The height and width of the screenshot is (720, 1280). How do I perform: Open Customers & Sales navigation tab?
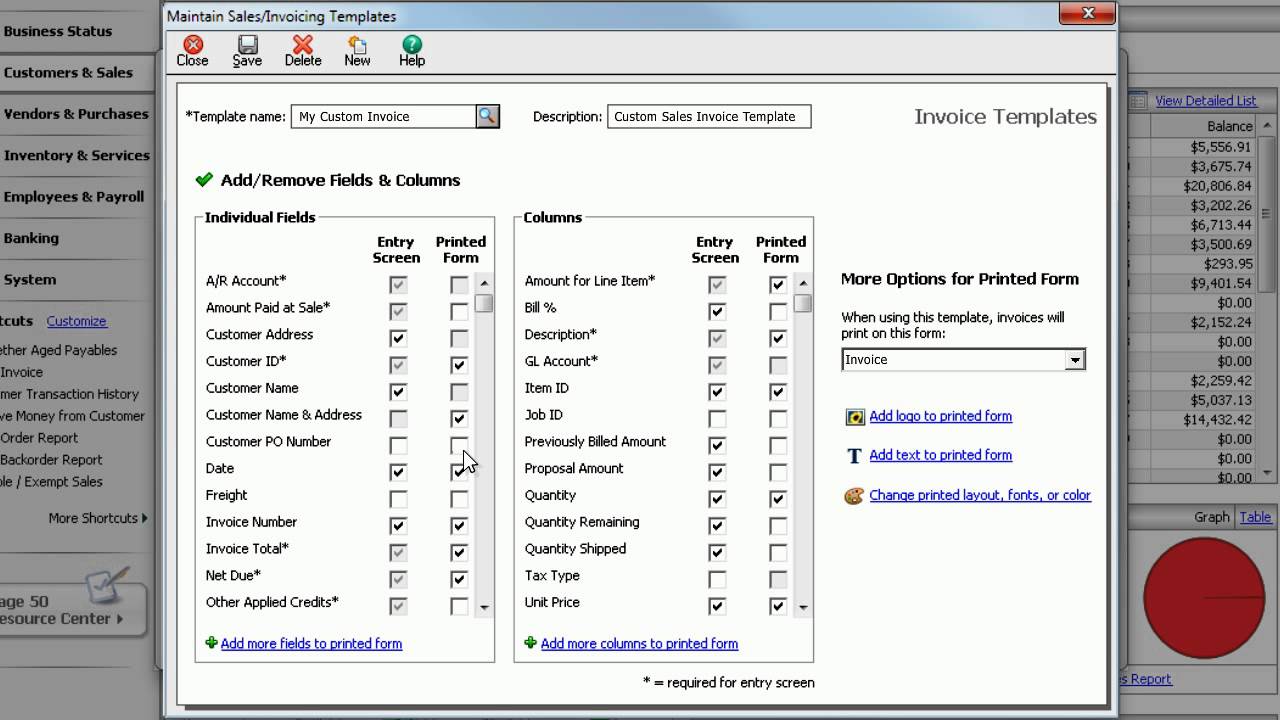point(77,72)
